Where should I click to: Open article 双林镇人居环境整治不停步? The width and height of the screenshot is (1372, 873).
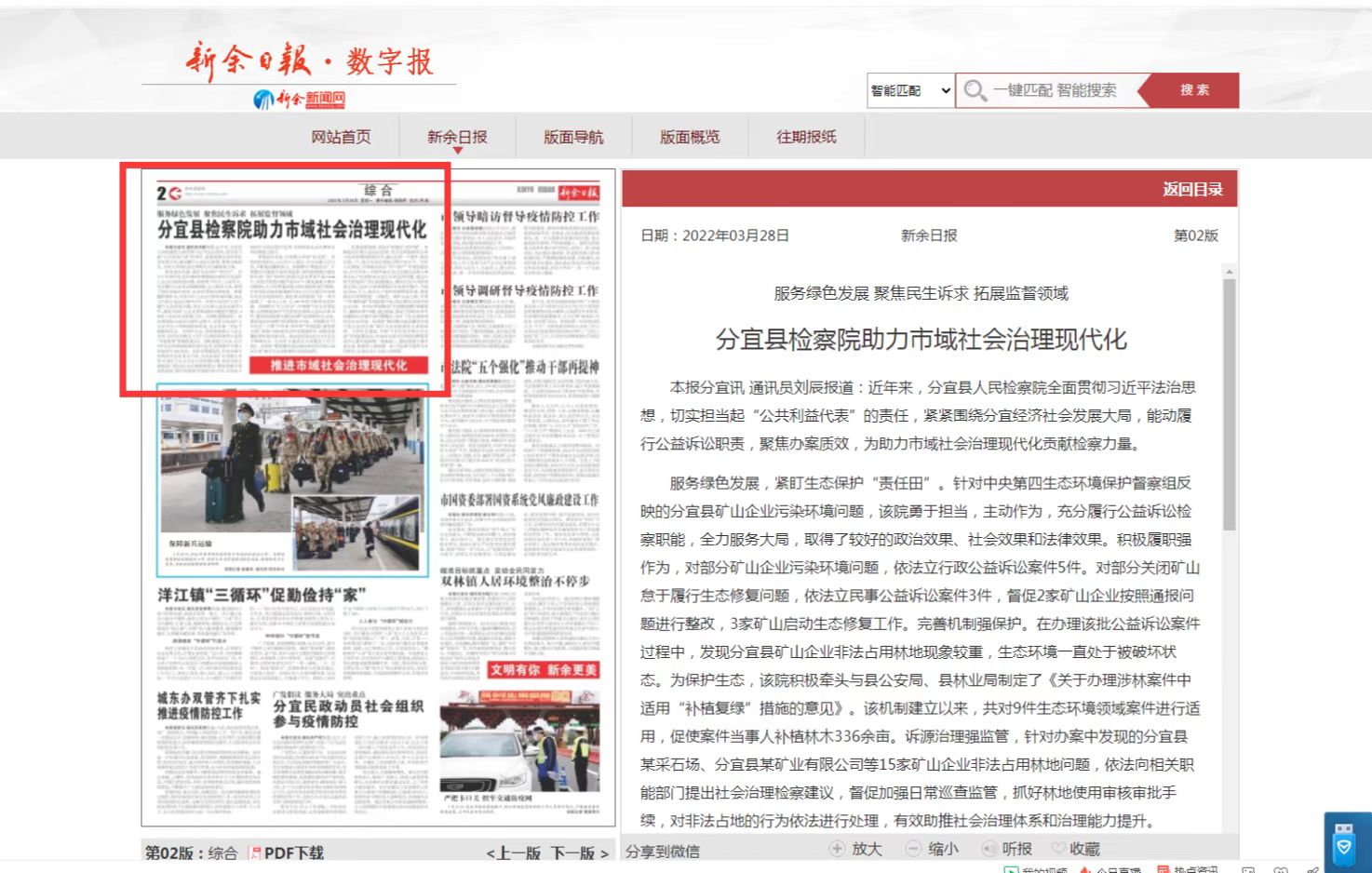(515, 581)
